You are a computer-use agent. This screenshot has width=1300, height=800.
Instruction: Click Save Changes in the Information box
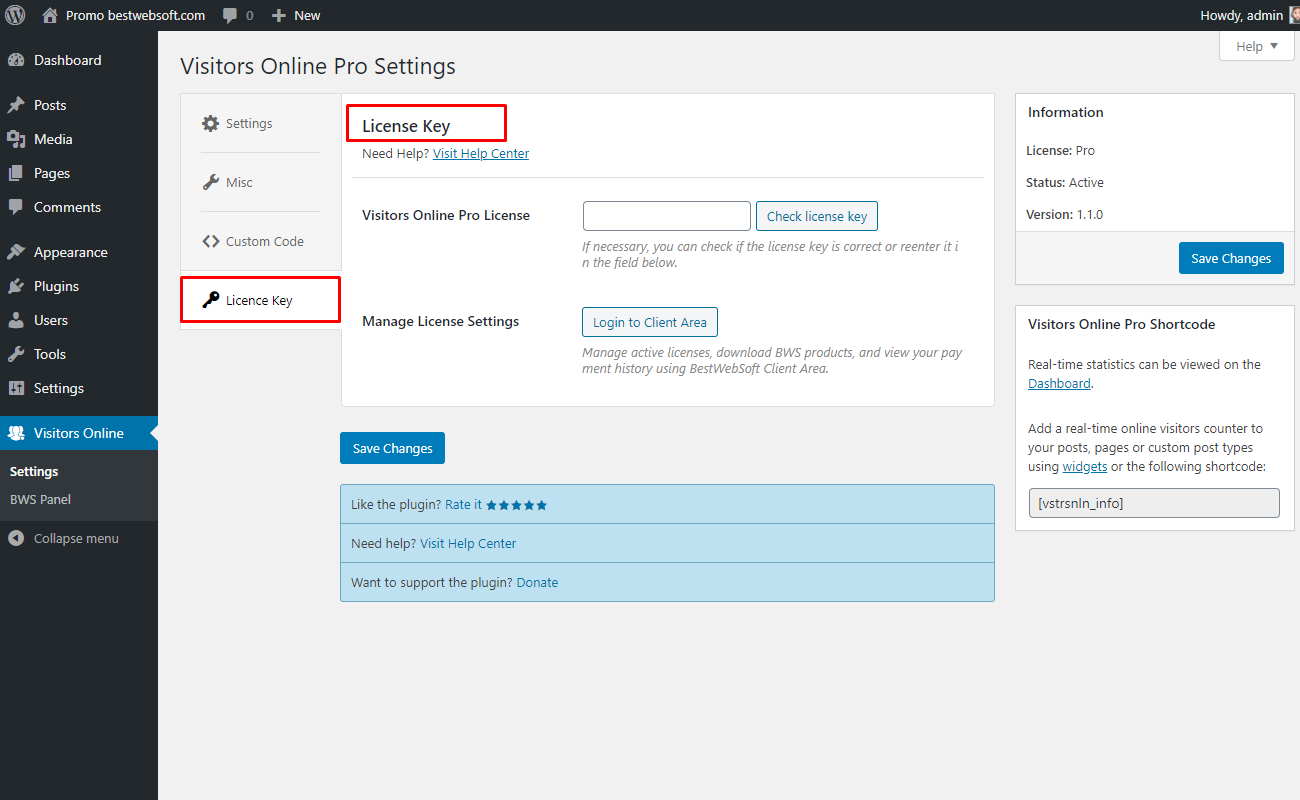(x=1231, y=258)
